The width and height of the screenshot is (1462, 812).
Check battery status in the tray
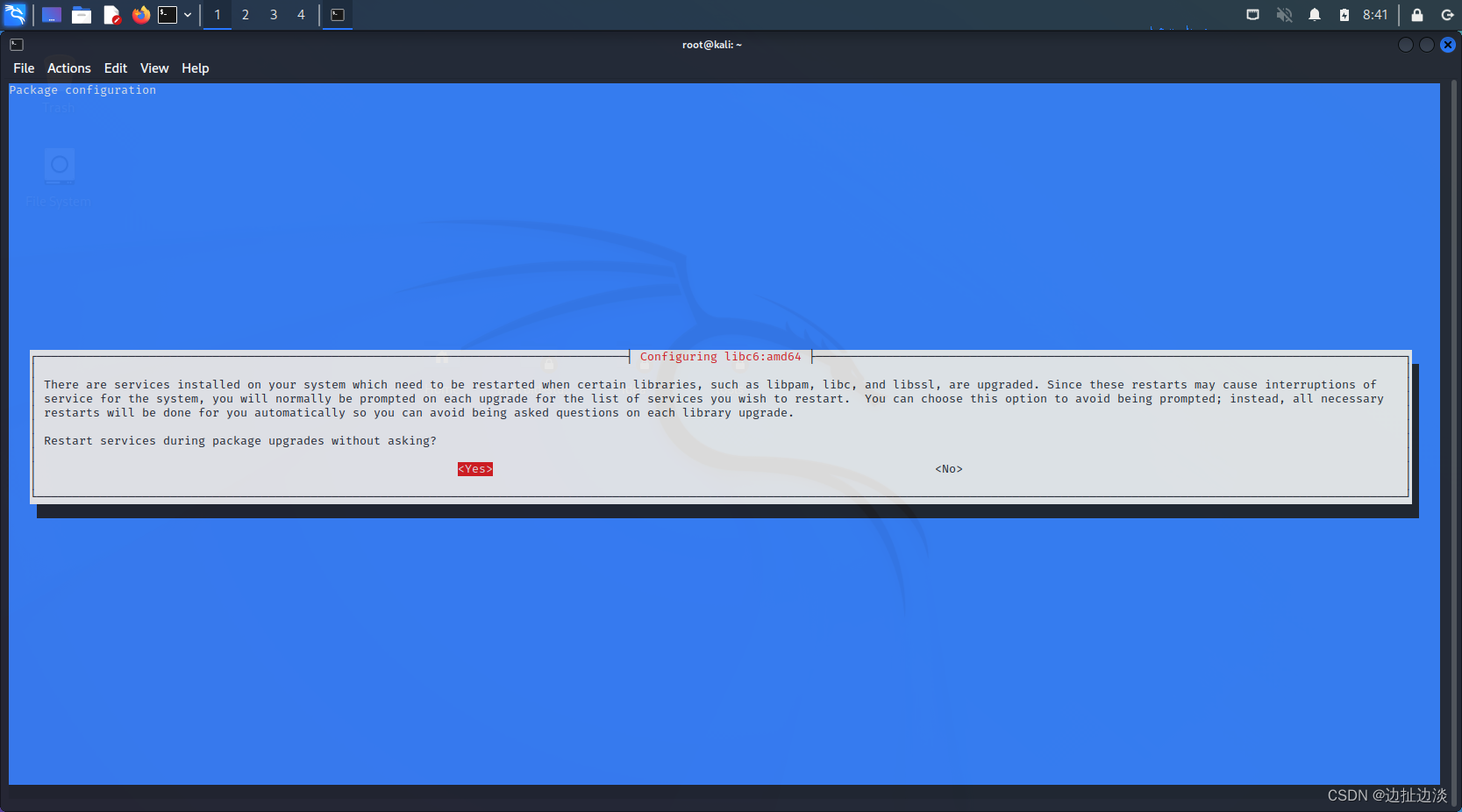(x=1345, y=14)
